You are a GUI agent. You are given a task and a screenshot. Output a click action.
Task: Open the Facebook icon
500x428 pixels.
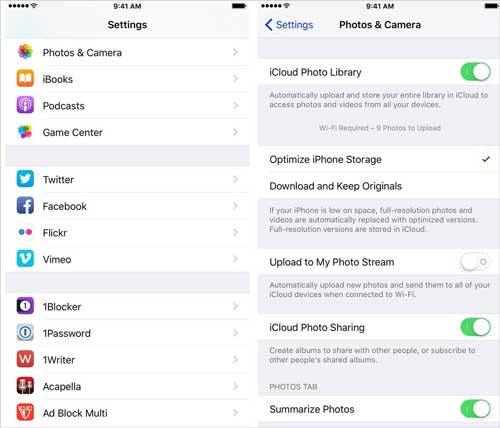[25, 206]
